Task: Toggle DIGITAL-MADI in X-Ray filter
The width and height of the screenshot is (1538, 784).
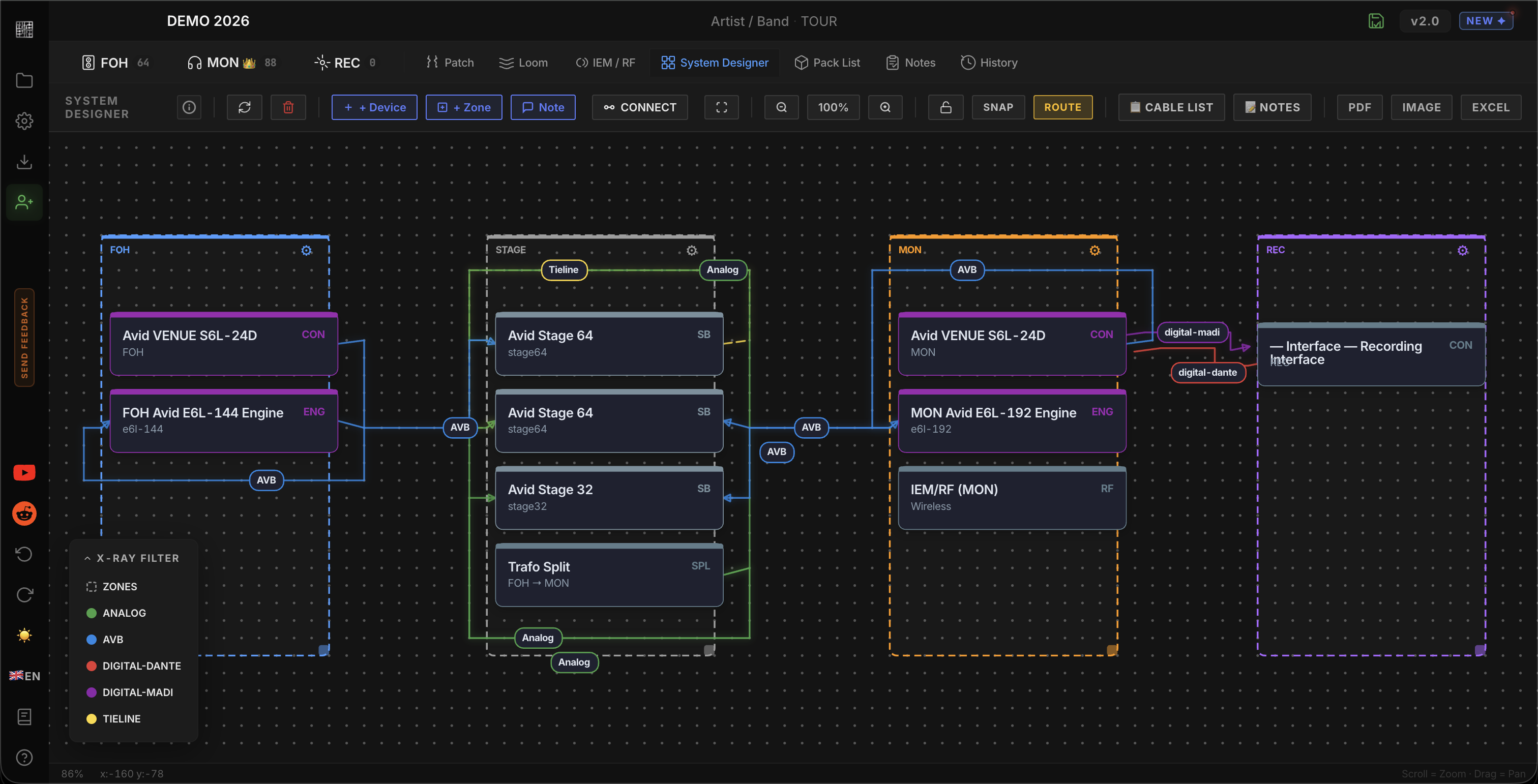Action: [130, 692]
